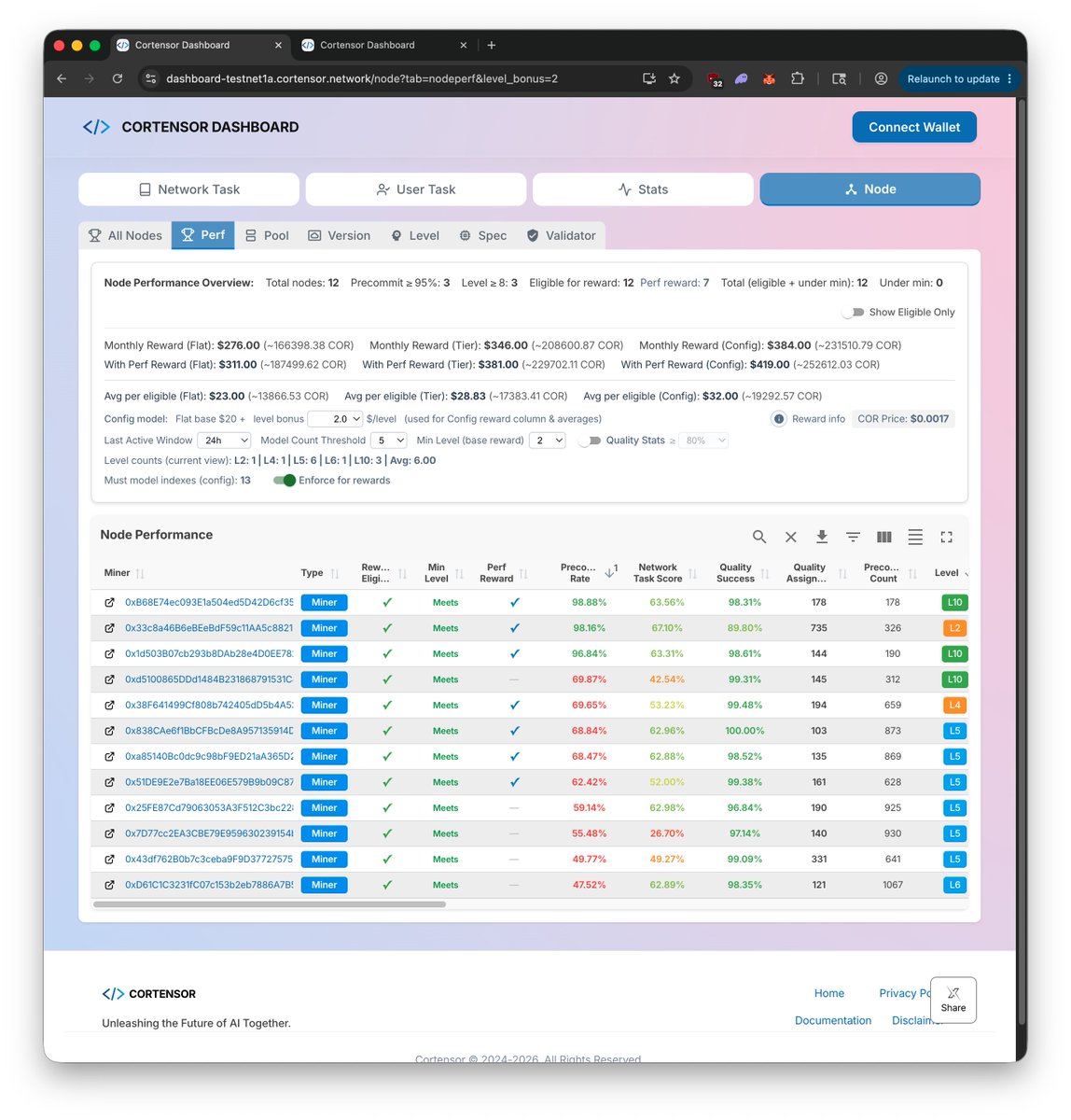Sort the Level column with its arrow

click(x=966, y=573)
